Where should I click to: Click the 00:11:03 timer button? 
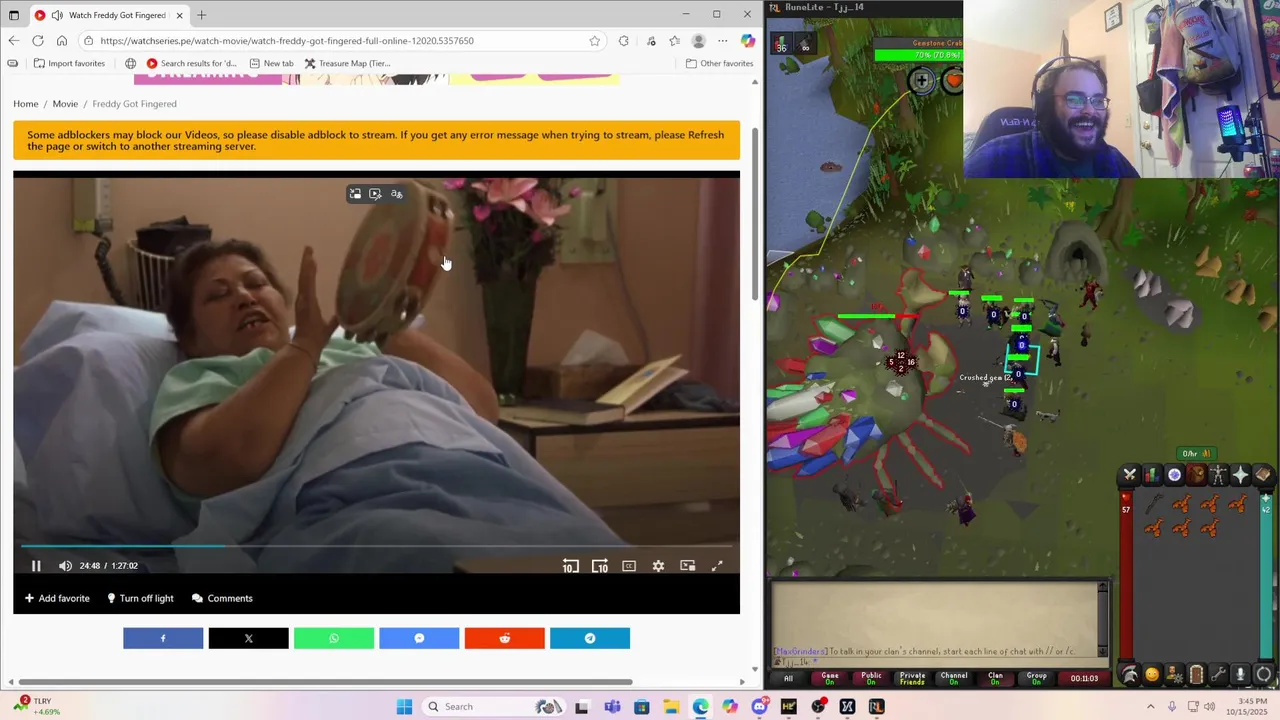point(1084,678)
